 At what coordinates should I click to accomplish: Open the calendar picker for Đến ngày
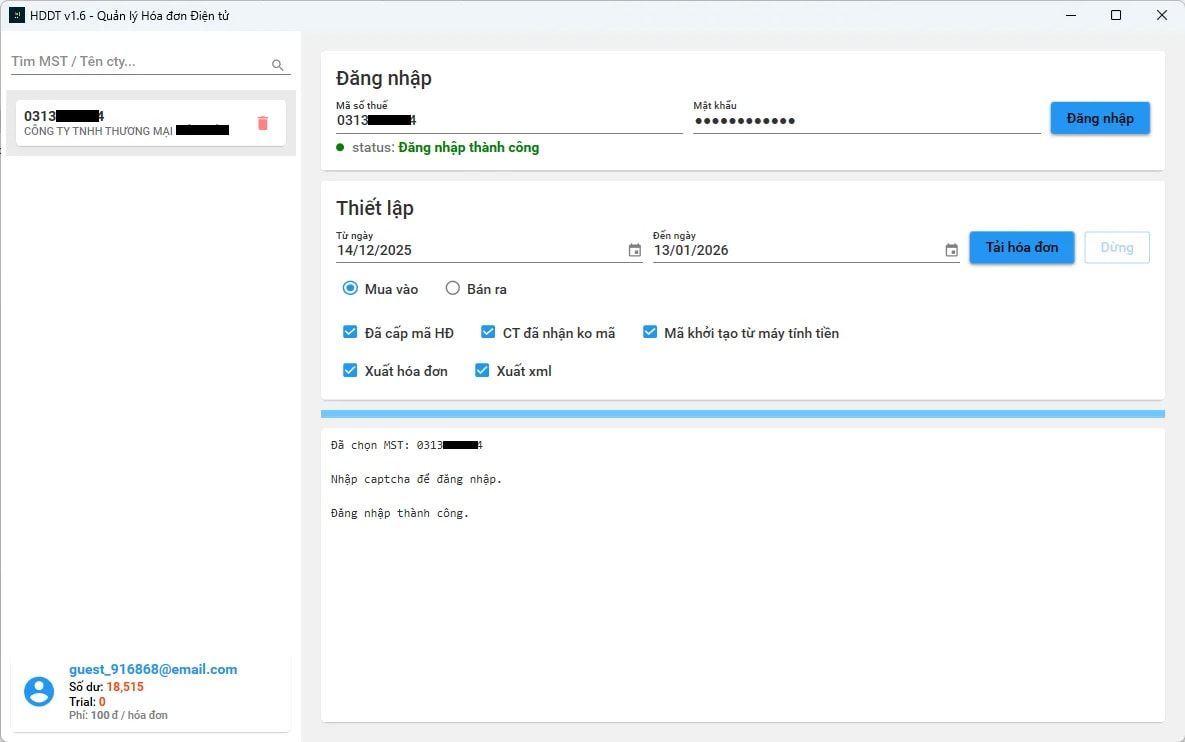(951, 251)
